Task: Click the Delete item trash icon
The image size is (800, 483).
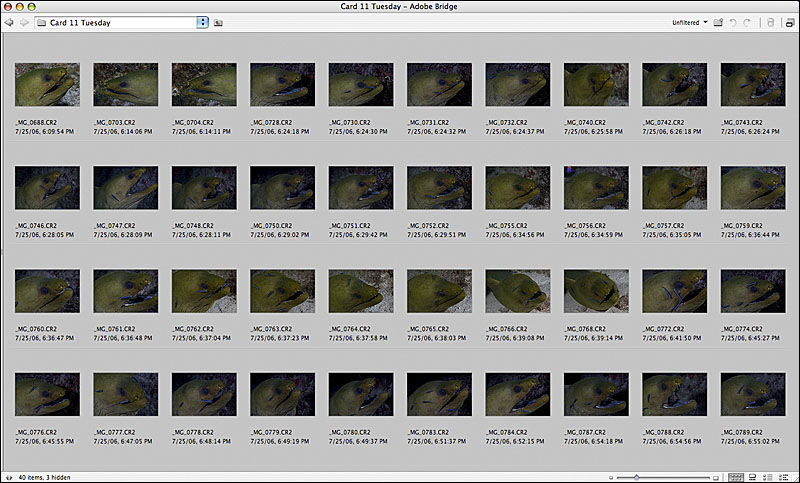Action: coord(769,22)
